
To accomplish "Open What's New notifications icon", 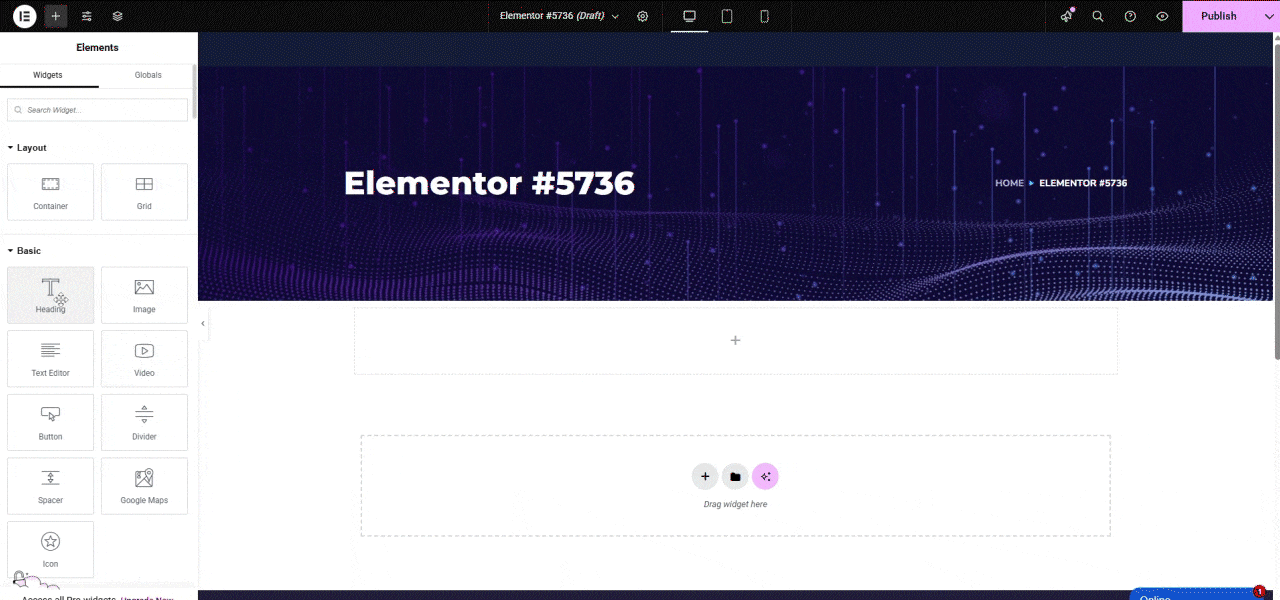I will click(1066, 16).
